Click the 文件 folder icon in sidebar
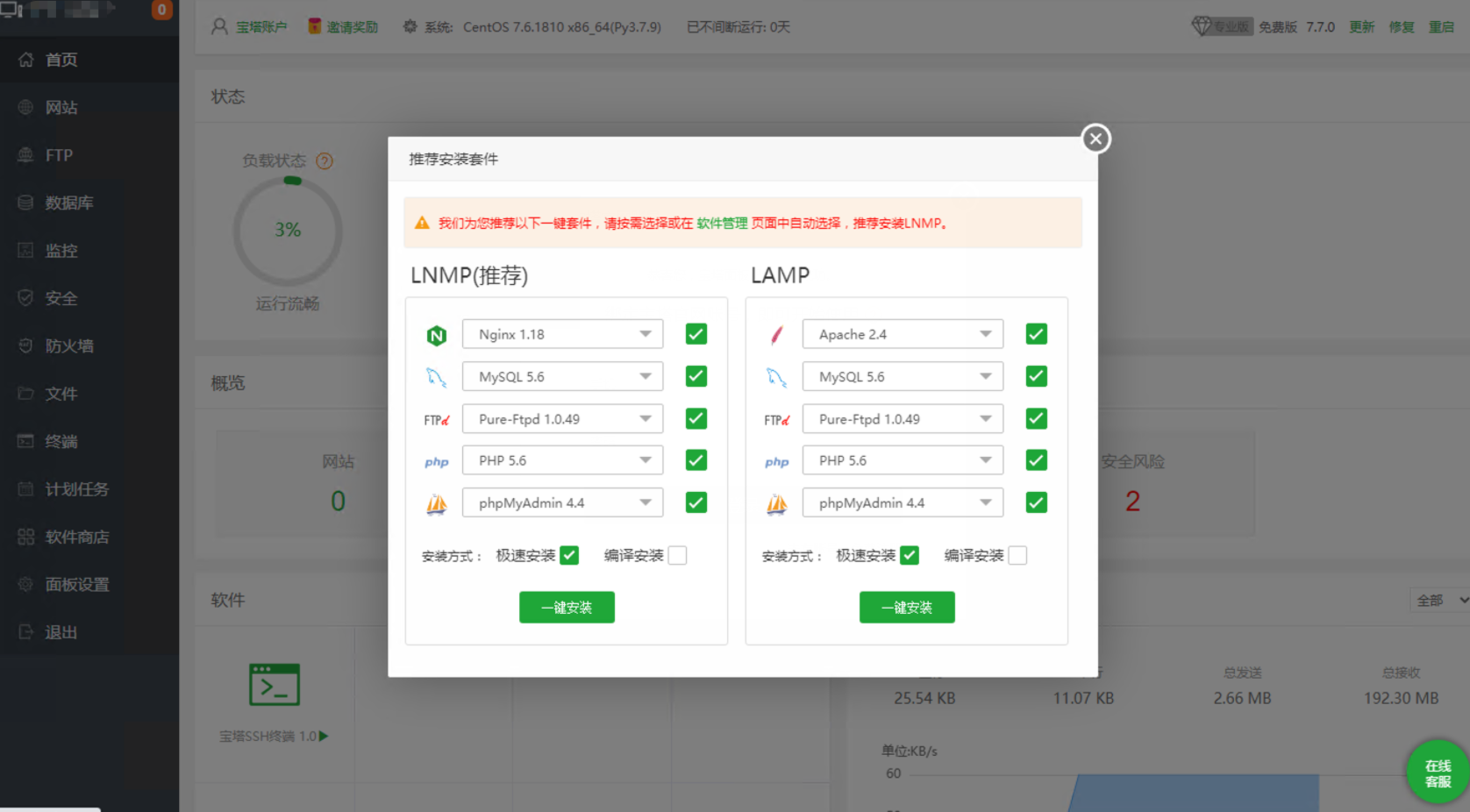The height and width of the screenshot is (812, 1470). tap(26, 394)
